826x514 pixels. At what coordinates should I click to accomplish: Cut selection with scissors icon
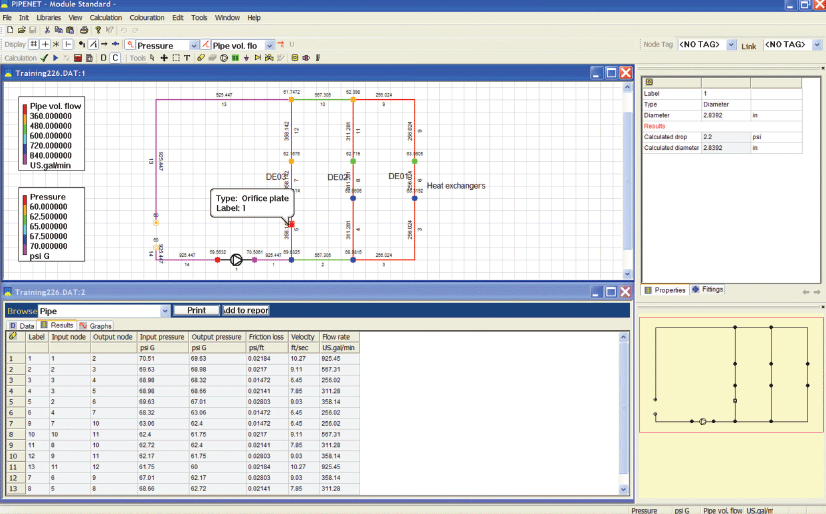point(47,31)
